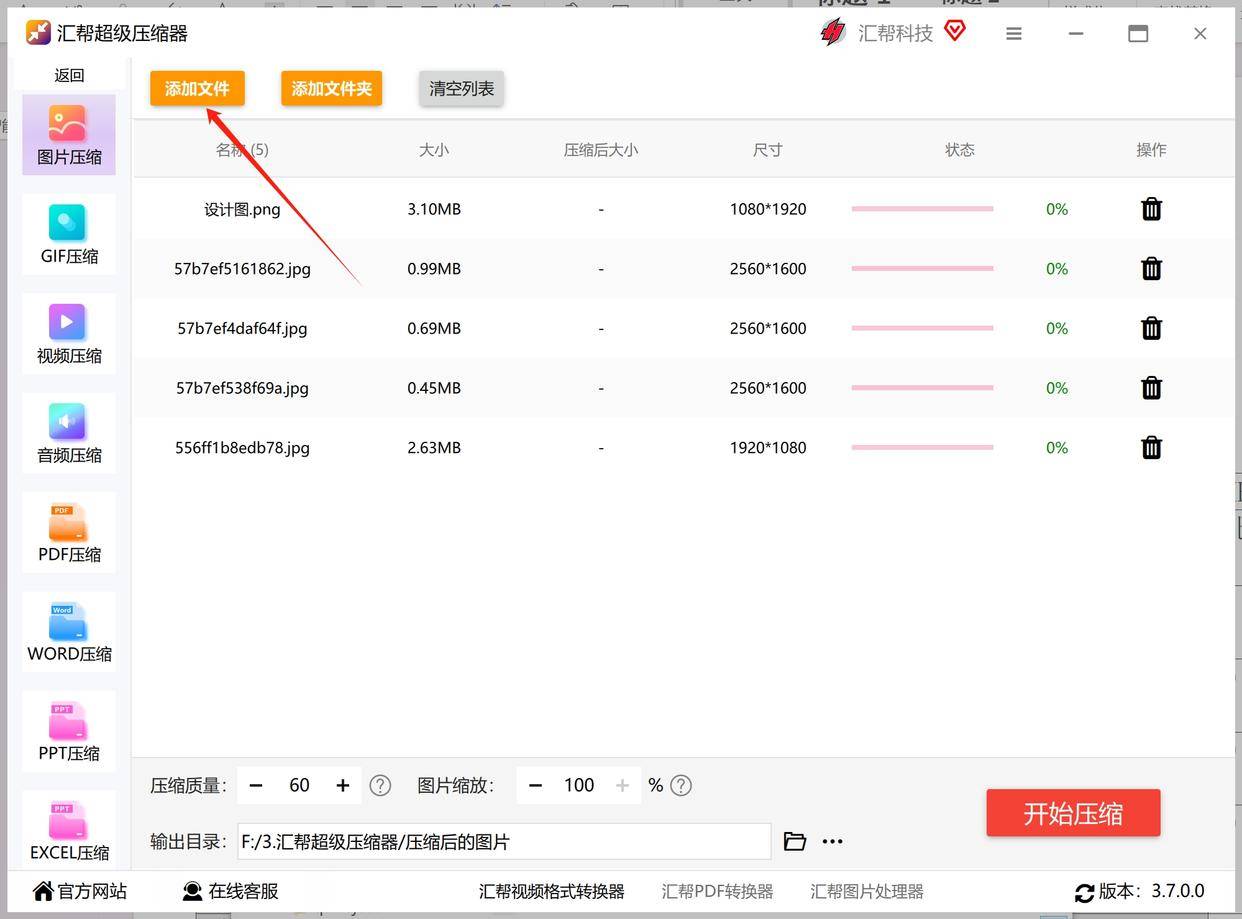
Task: Open the PPT压缩 tool
Action: [69, 731]
